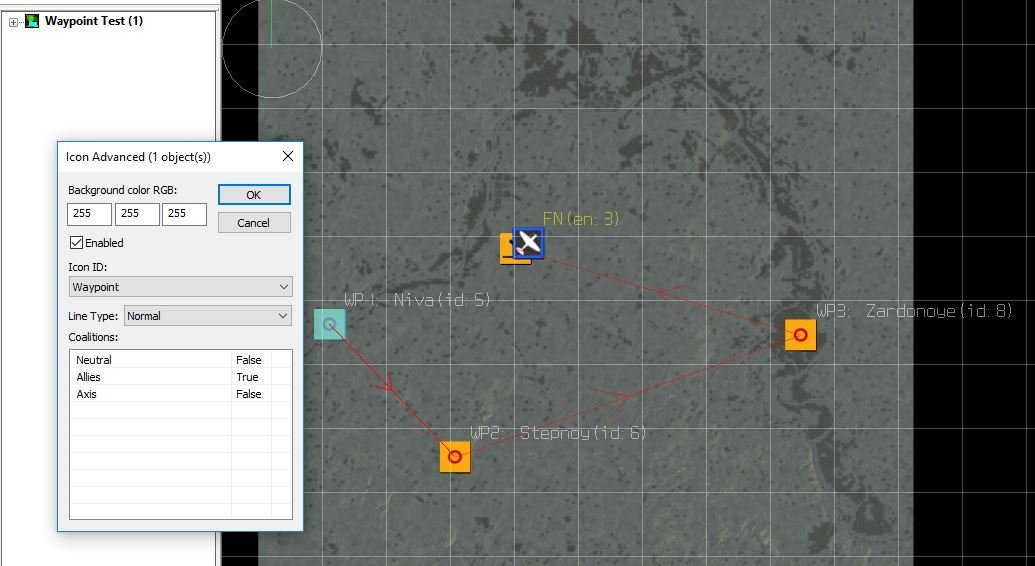Image resolution: width=1035 pixels, height=566 pixels.
Task: Select the WP1 Niva waypoint icon
Action: coord(329,324)
